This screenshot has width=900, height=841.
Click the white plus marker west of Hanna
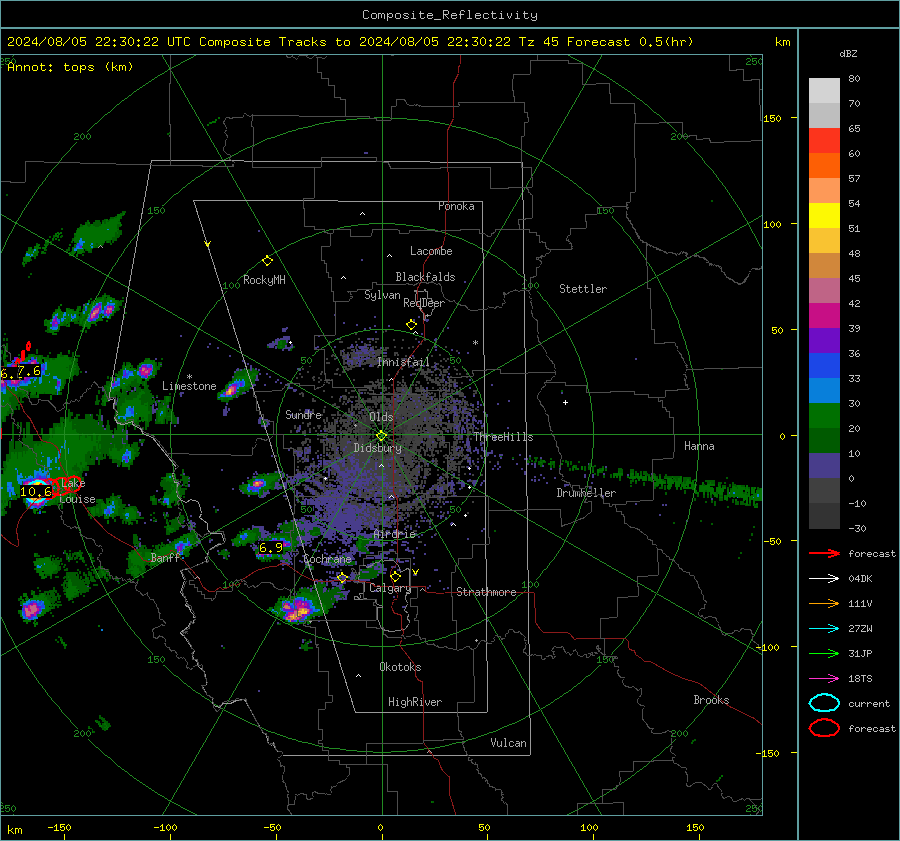pos(565,402)
